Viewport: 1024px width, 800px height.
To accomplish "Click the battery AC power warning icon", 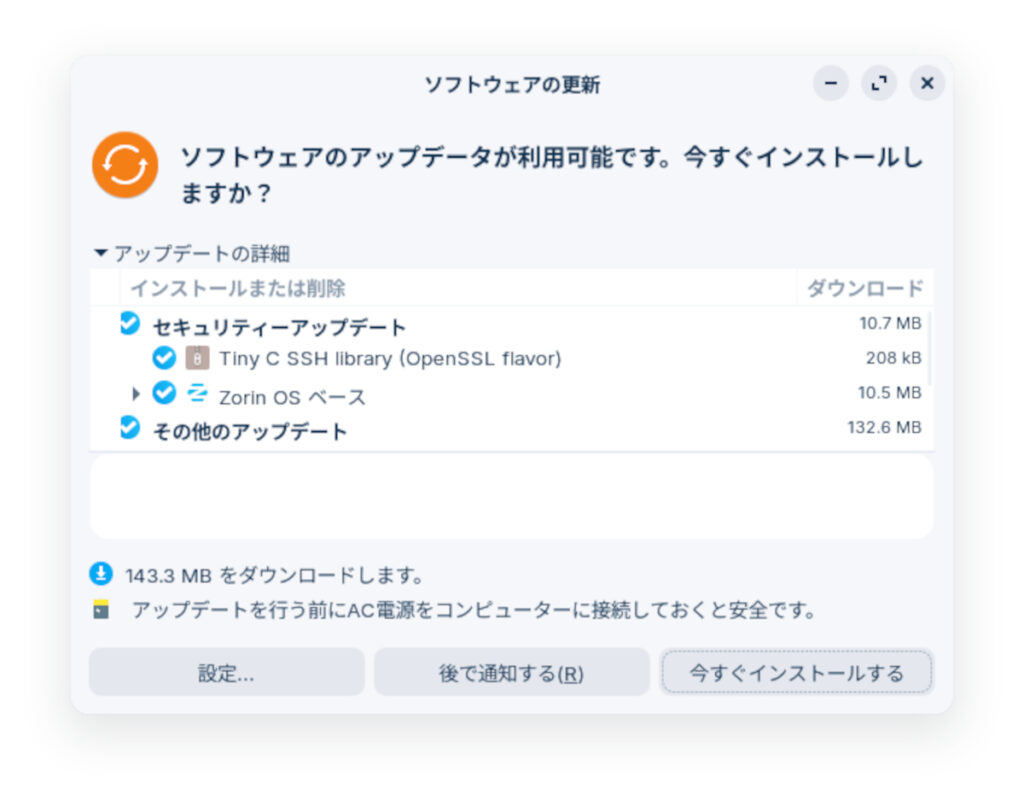I will coord(101,609).
